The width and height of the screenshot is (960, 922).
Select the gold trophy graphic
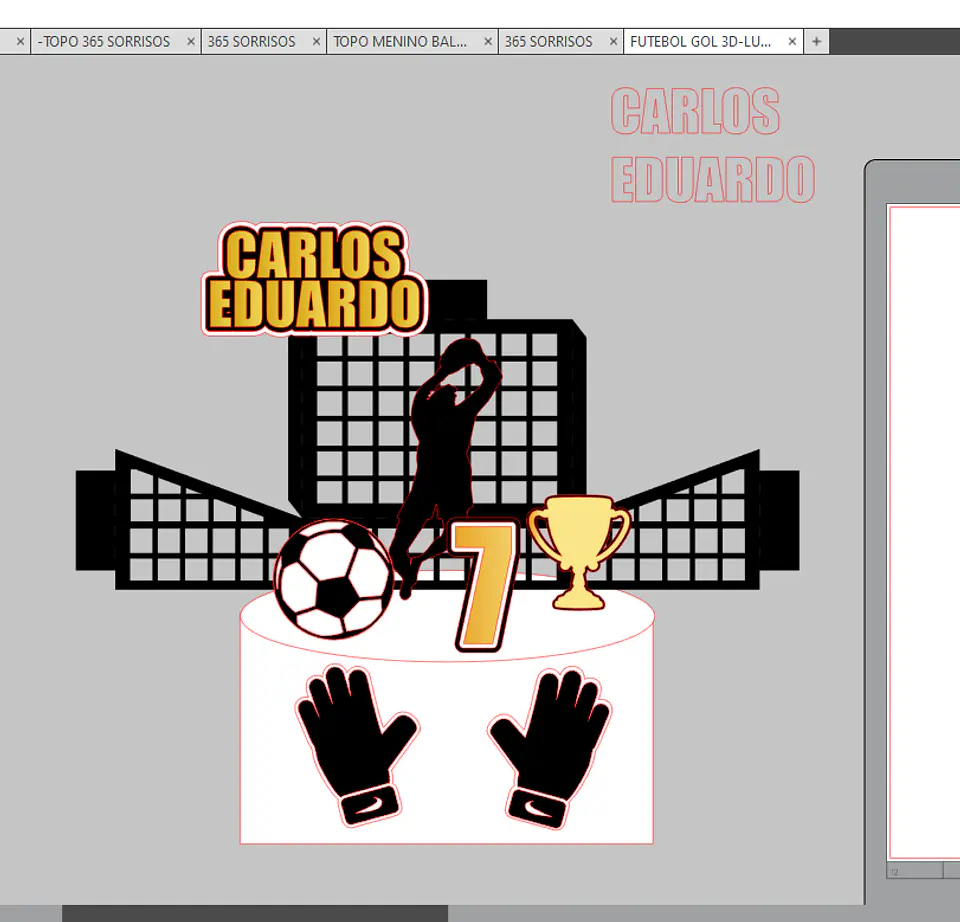coord(579,553)
